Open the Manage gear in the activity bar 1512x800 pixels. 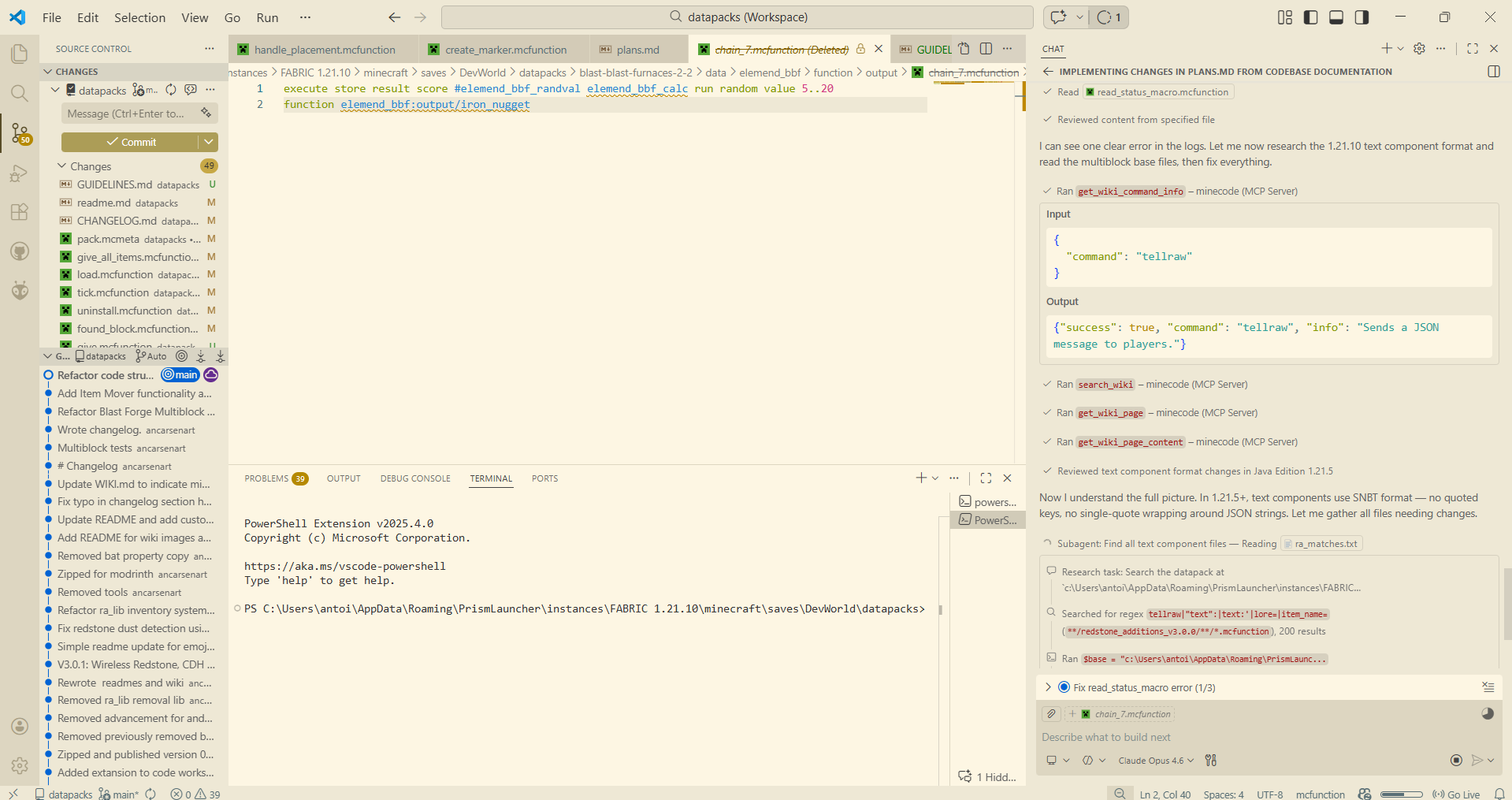pyautogui.click(x=20, y=765)
